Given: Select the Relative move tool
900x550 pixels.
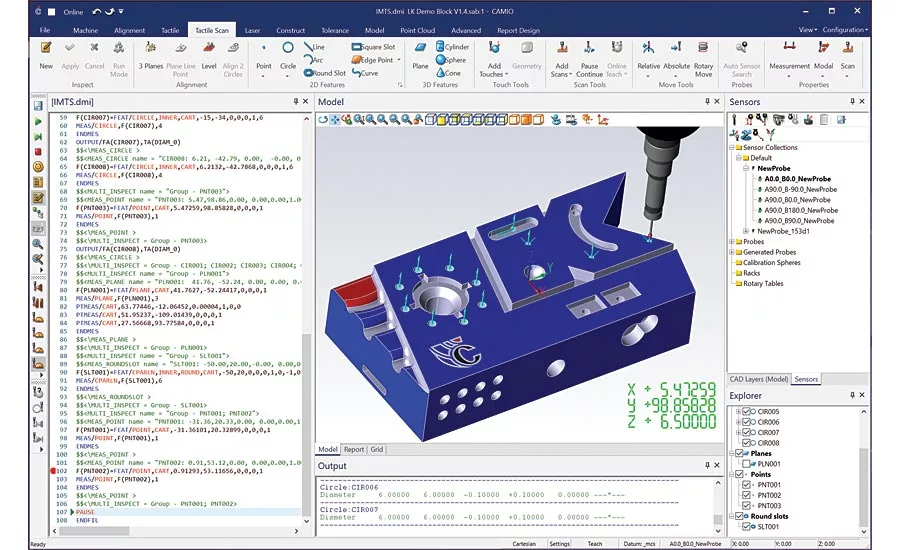Looking at the screenshot, I should pyautogui.click(x=648, y=55).
